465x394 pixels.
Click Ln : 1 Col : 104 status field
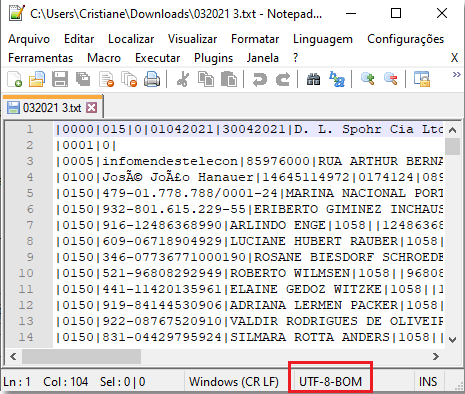pyautogui.click(x=46, y=382)
